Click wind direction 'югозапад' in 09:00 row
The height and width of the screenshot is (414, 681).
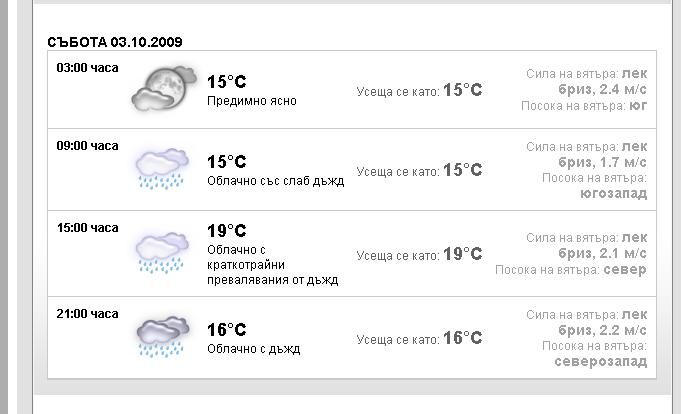[613, 193]
